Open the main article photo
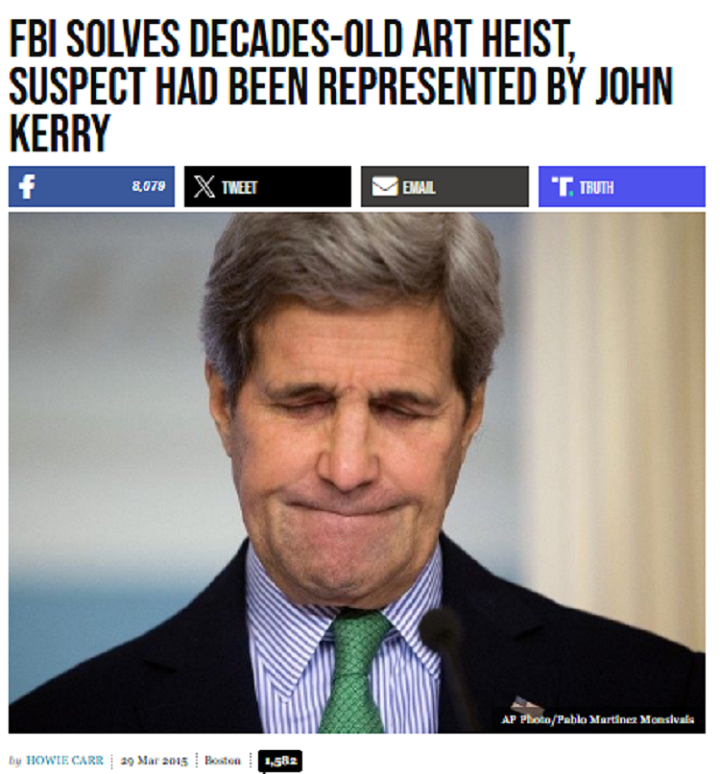Viewport: 720px width, 774px height. (x=357, y=472)
